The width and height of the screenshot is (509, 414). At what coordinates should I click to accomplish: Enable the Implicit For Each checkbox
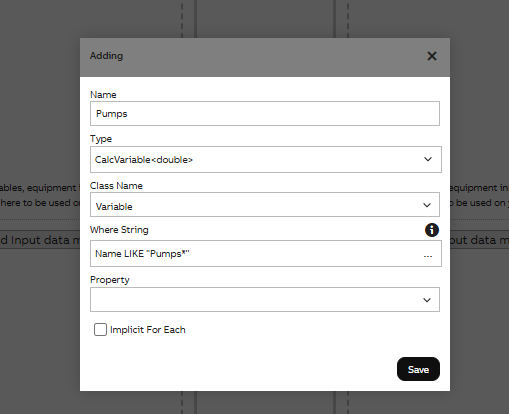(100, 329)
